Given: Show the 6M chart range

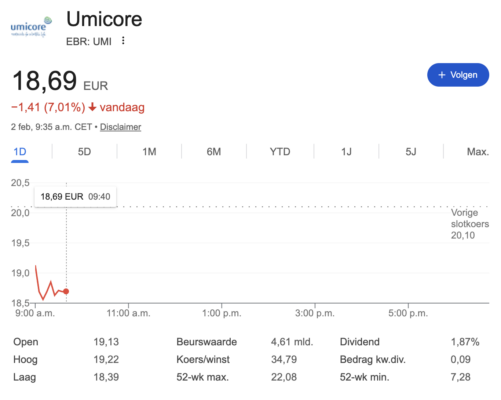Looking at the screenshot, I should 214,152.
